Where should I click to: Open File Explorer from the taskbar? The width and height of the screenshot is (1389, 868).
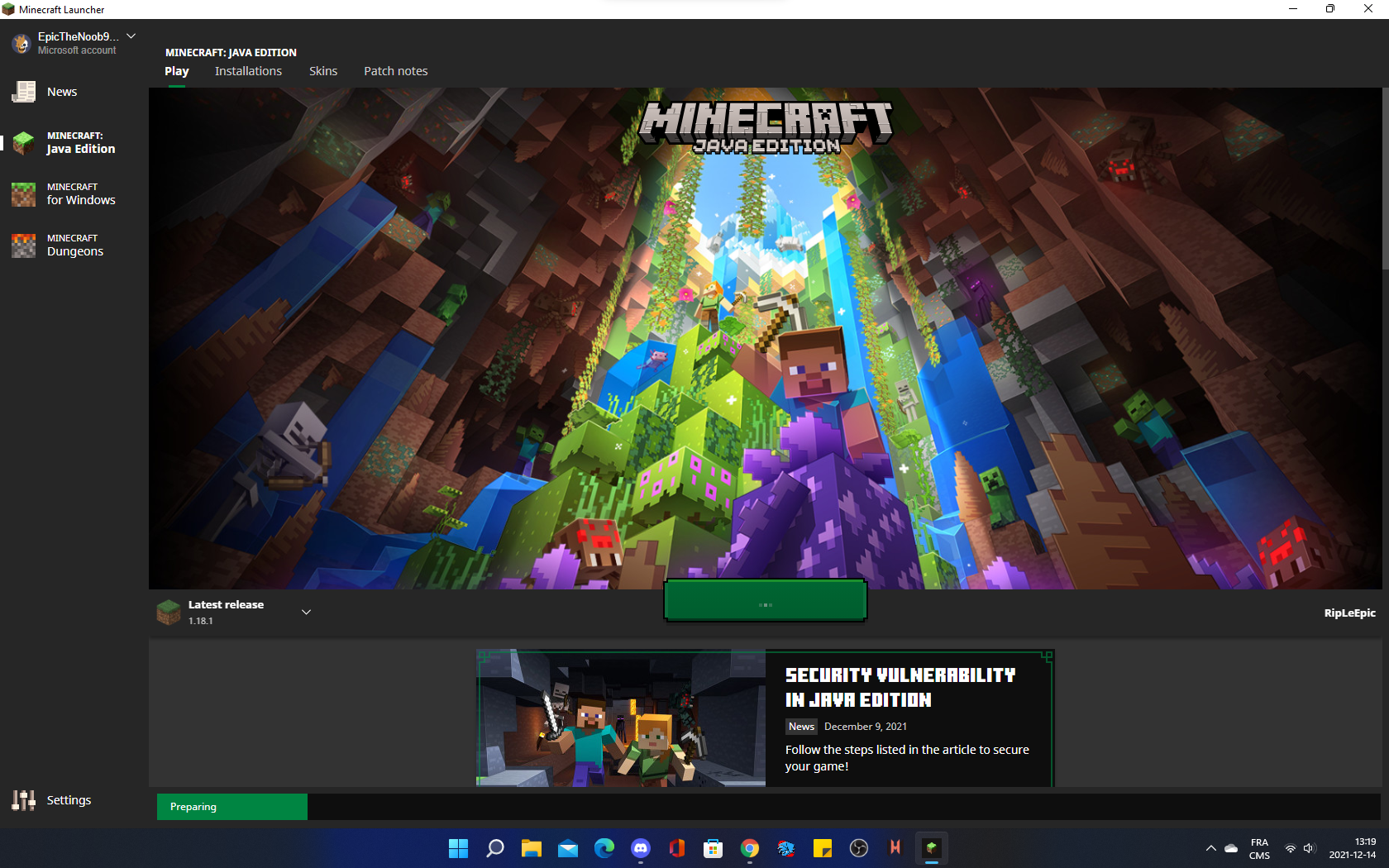tap(532, 848)
